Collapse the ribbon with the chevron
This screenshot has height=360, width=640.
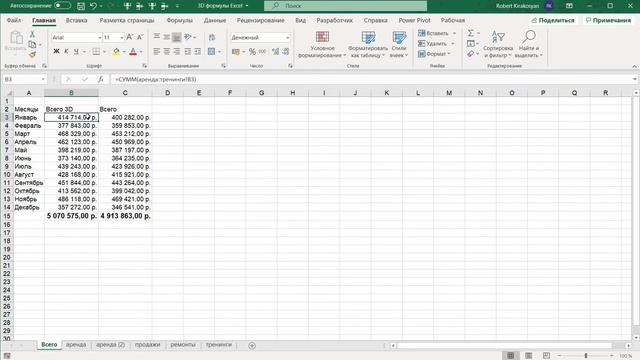[634, 66]
